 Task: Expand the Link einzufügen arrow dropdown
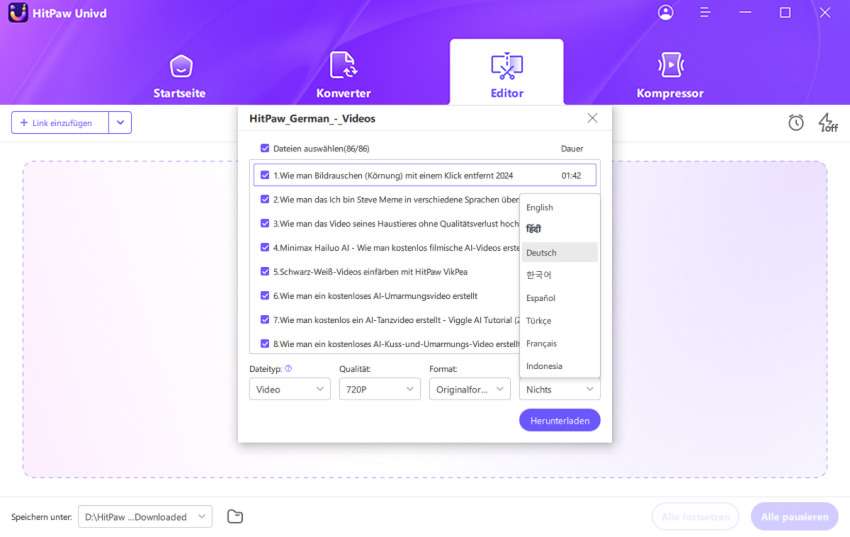click(x=120, y=123)
